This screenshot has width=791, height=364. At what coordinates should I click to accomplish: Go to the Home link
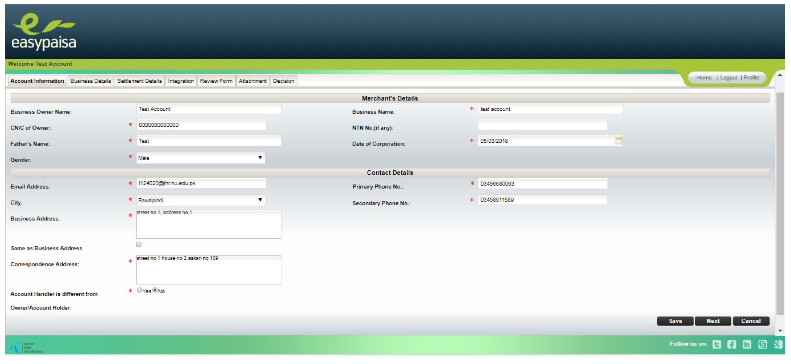(x=704, y=78)
